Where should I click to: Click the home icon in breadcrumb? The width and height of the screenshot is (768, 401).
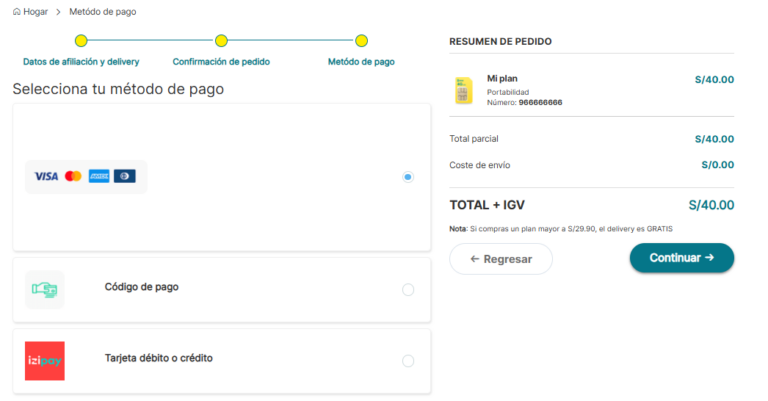[17, 12]
